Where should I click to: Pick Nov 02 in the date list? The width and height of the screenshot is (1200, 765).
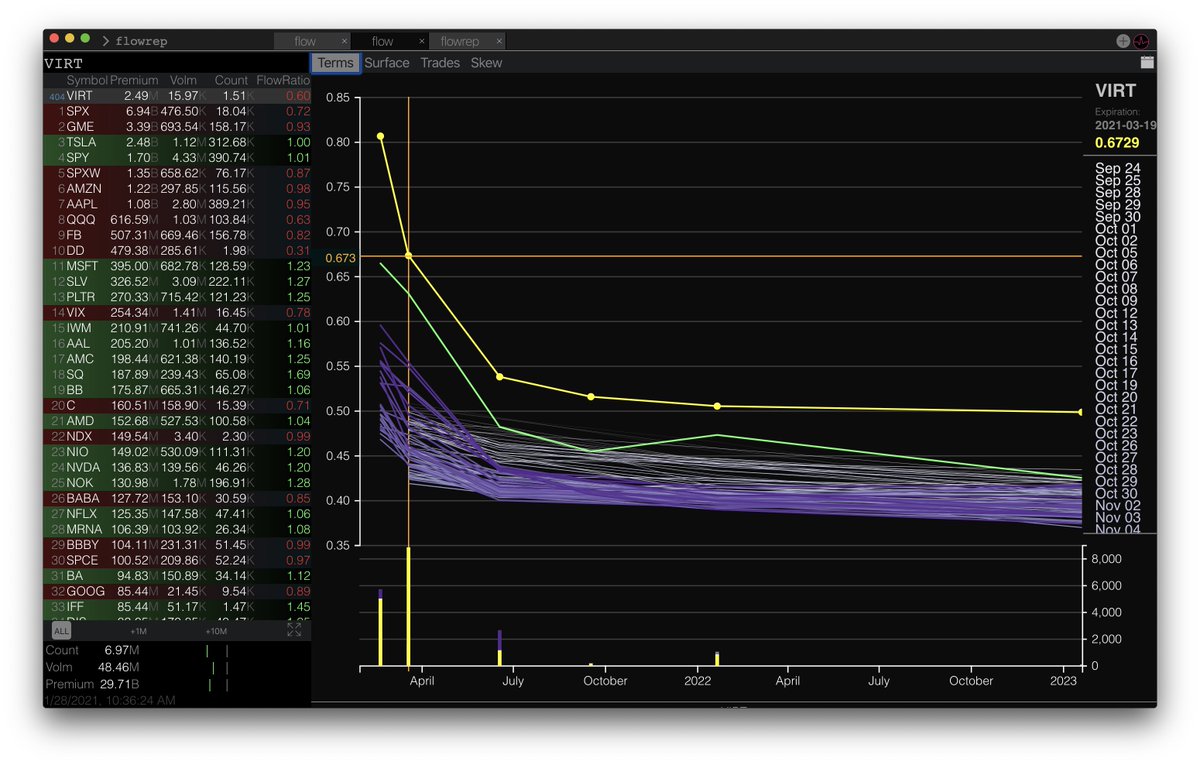(1117, 505)
